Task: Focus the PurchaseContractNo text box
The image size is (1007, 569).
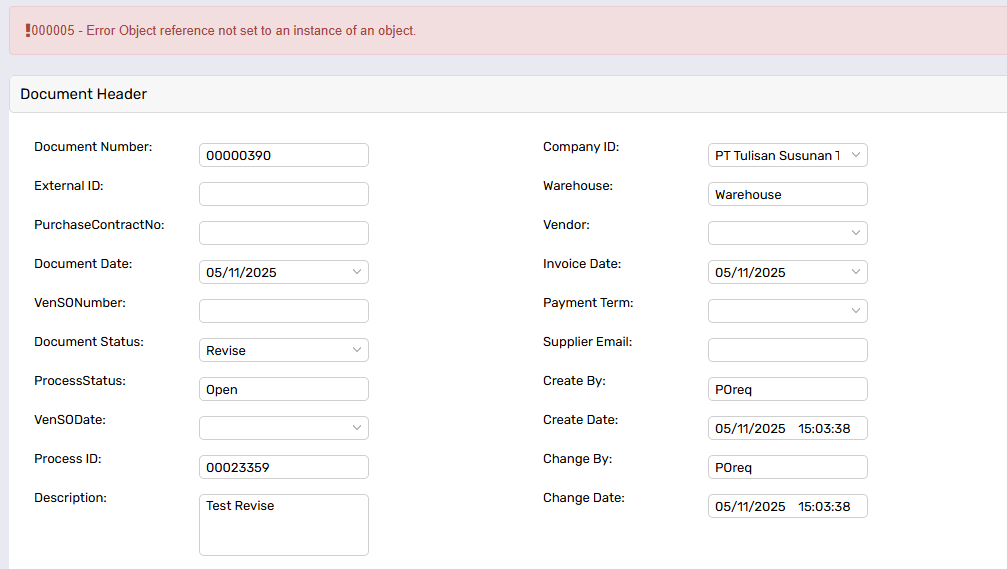Action: pos(284,233)
